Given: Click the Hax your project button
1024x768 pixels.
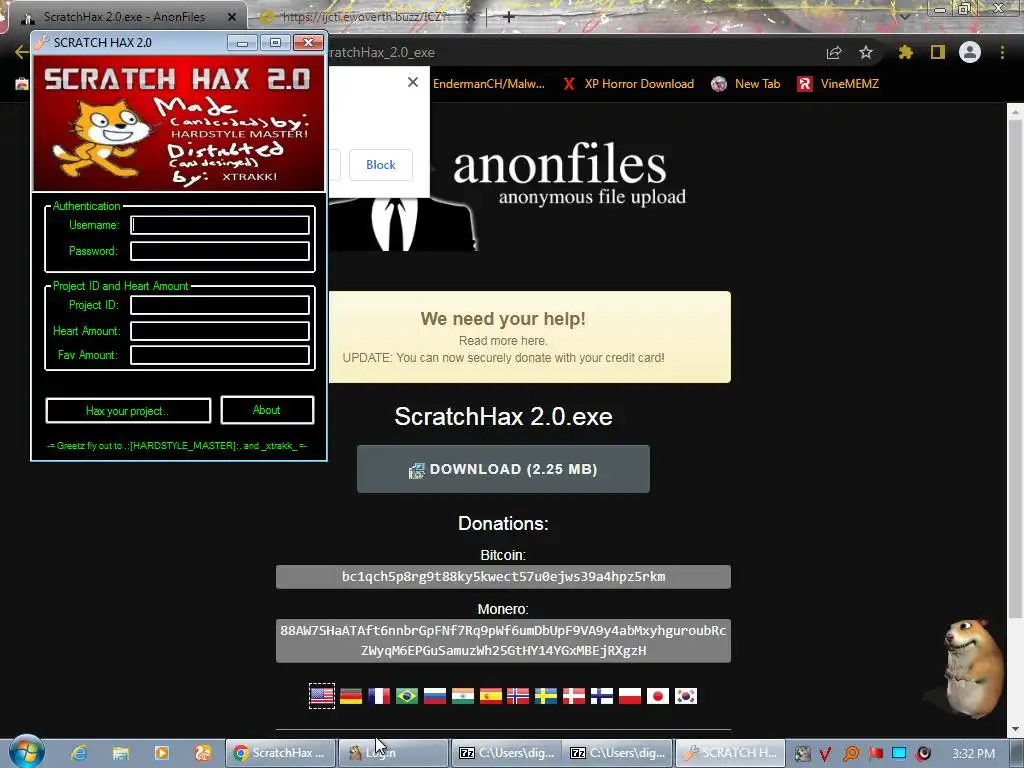Looking at the screenshot, I should point(128,411).
